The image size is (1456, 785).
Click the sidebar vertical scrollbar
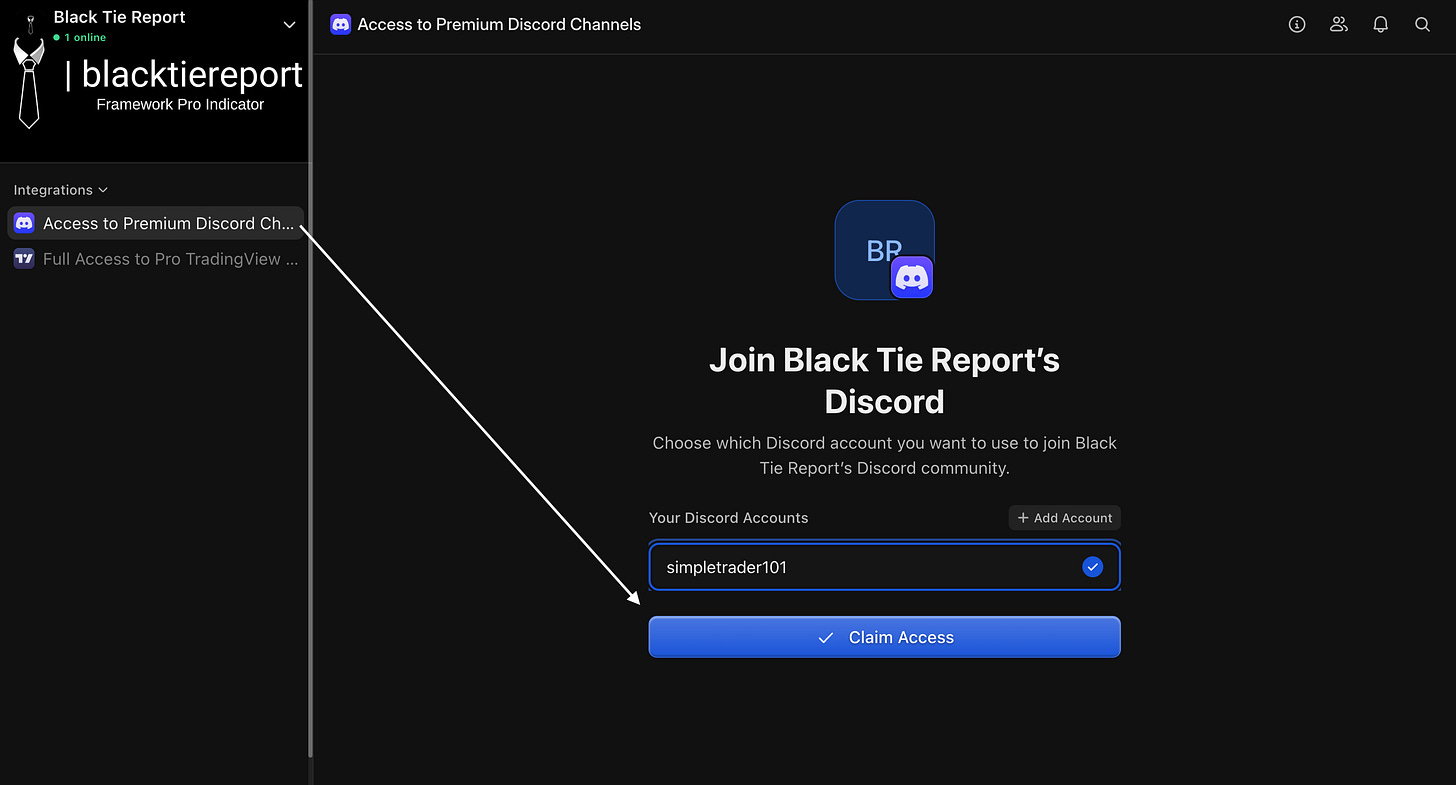(x=310, y=380)
